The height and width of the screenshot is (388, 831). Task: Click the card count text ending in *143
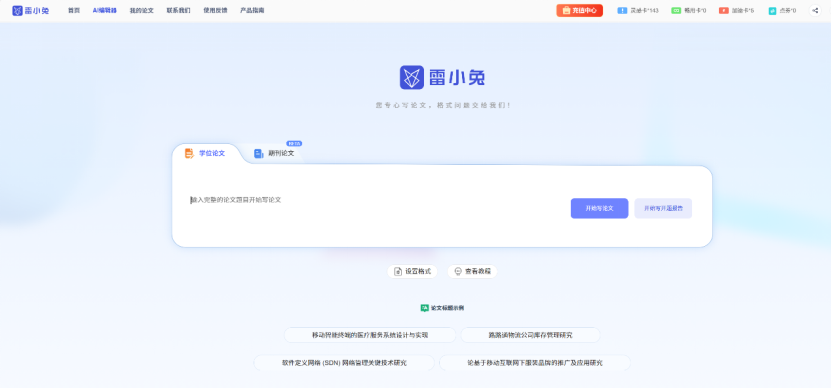point(644,11)
